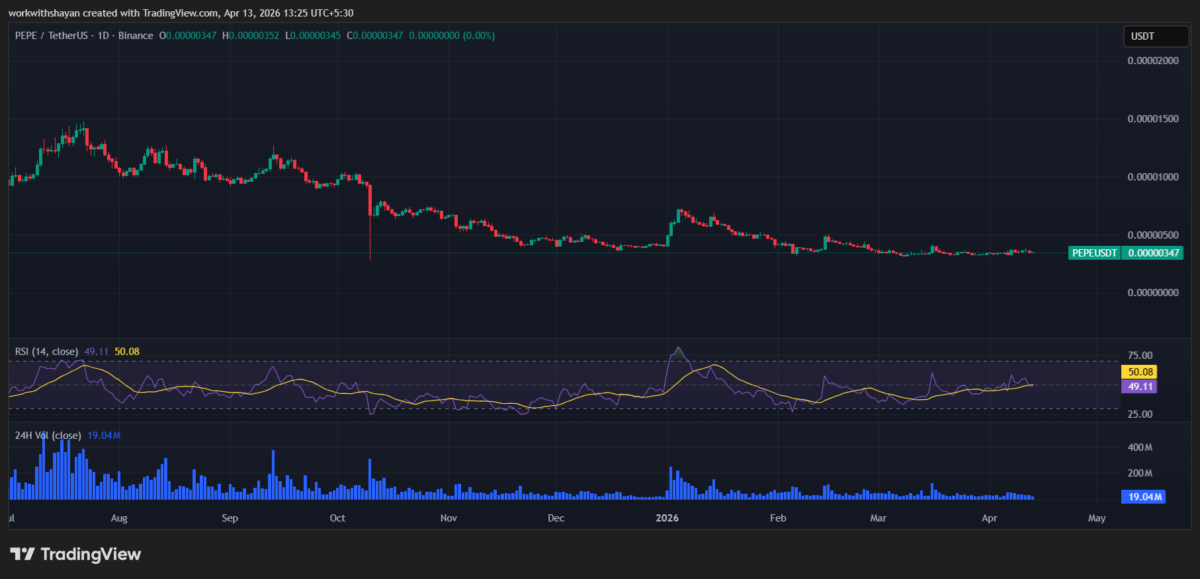The width and height of the screenshot is (1200, 579).
Task: Click the Apr label on the time axis
Action: click(990, 518)
